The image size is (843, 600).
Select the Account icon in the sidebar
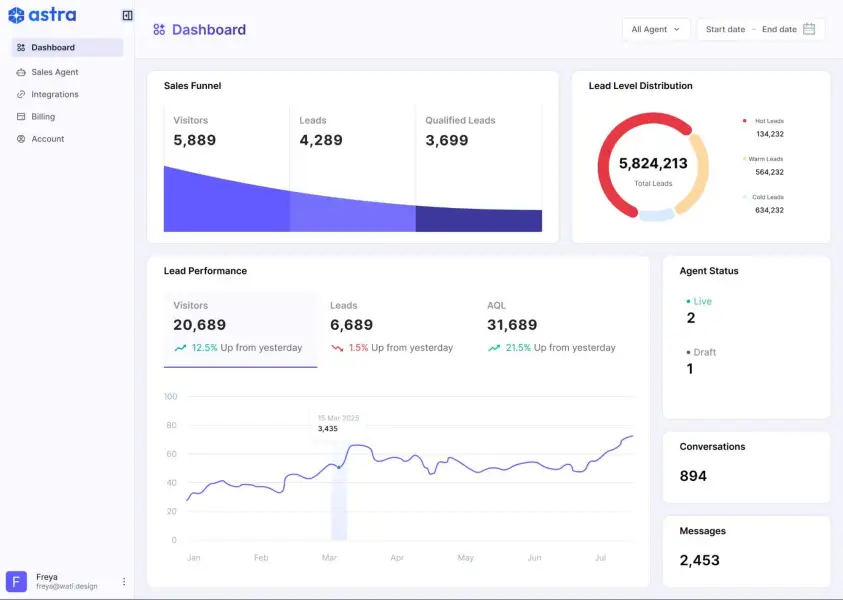point(22,139)
